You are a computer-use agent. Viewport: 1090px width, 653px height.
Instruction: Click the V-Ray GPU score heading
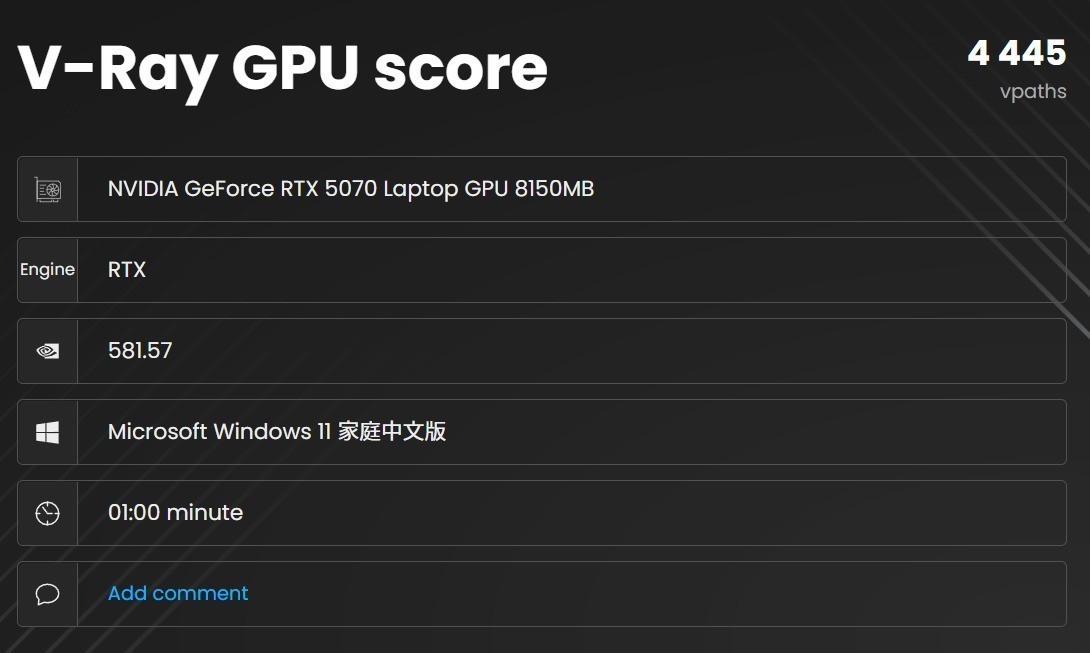[283, 68]
